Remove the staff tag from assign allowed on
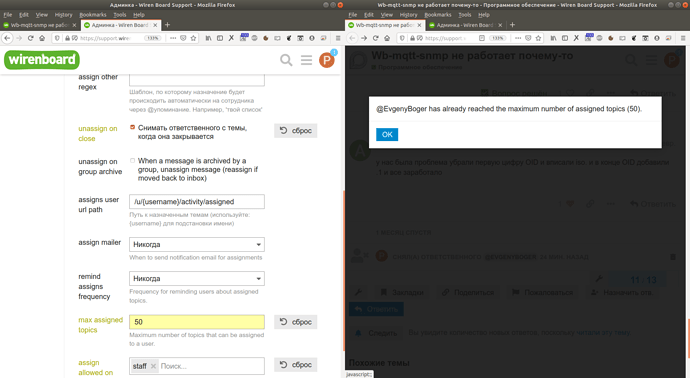Viewport: 690px width, 378px height. click(x=153, y=366)
